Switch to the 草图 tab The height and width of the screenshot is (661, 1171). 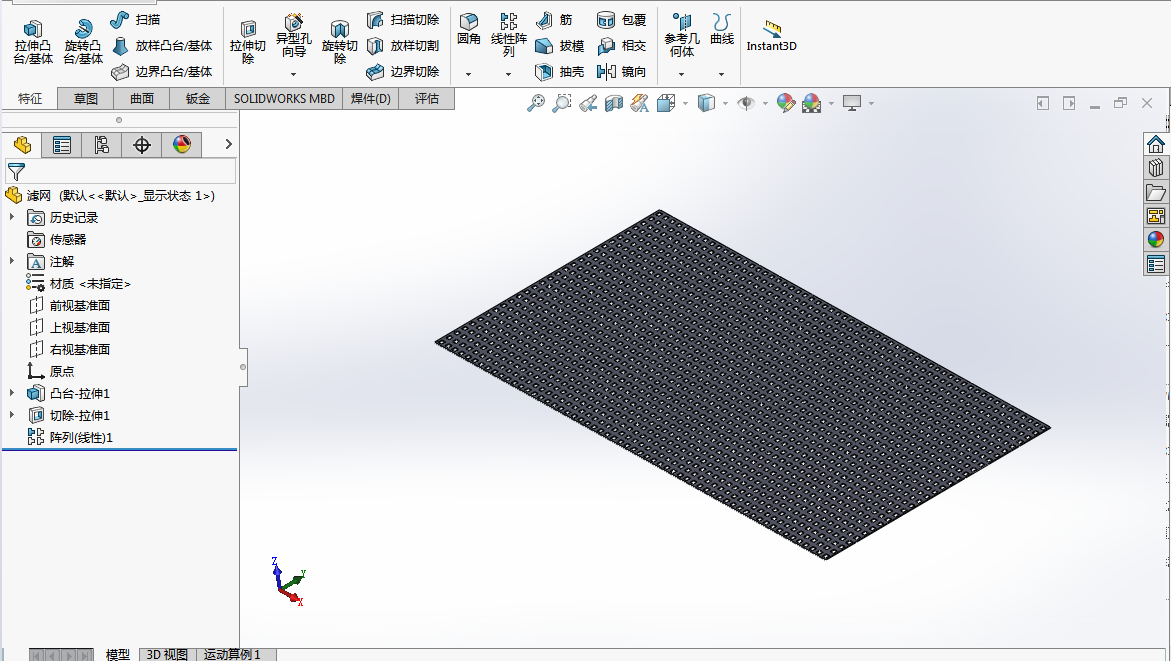point(86,99)
